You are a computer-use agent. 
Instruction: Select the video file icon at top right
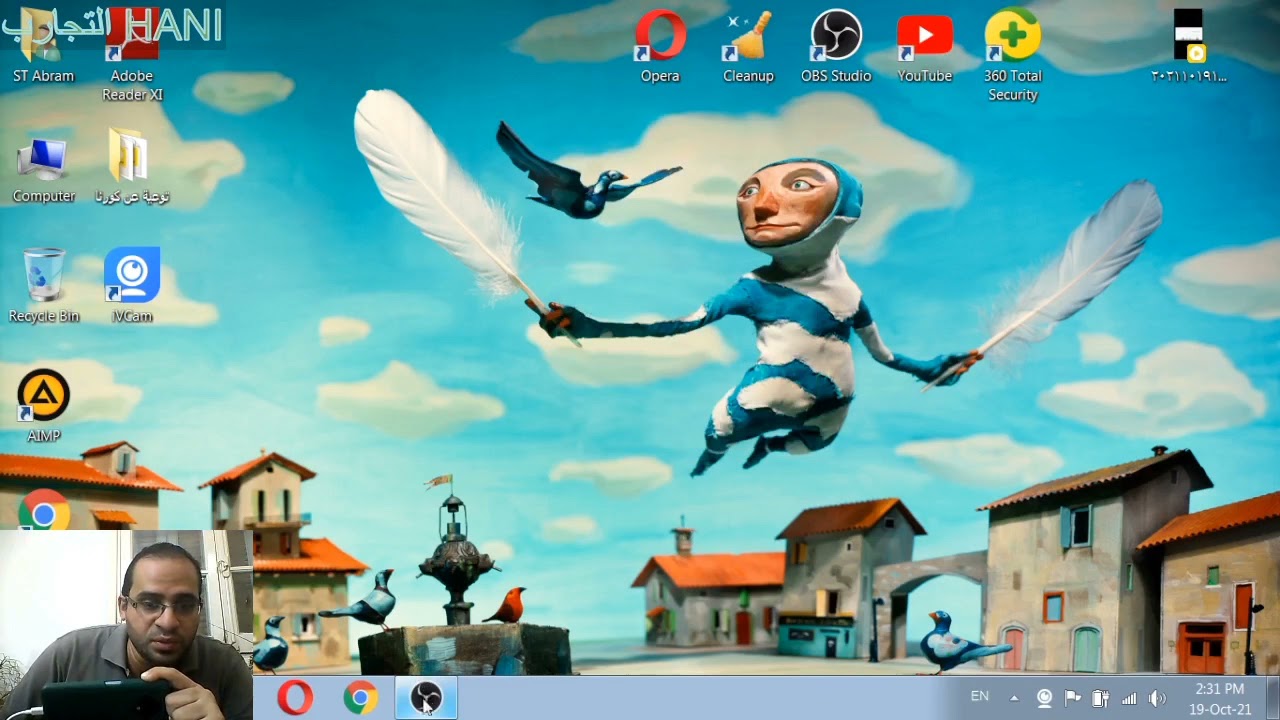coord(1188,47)
